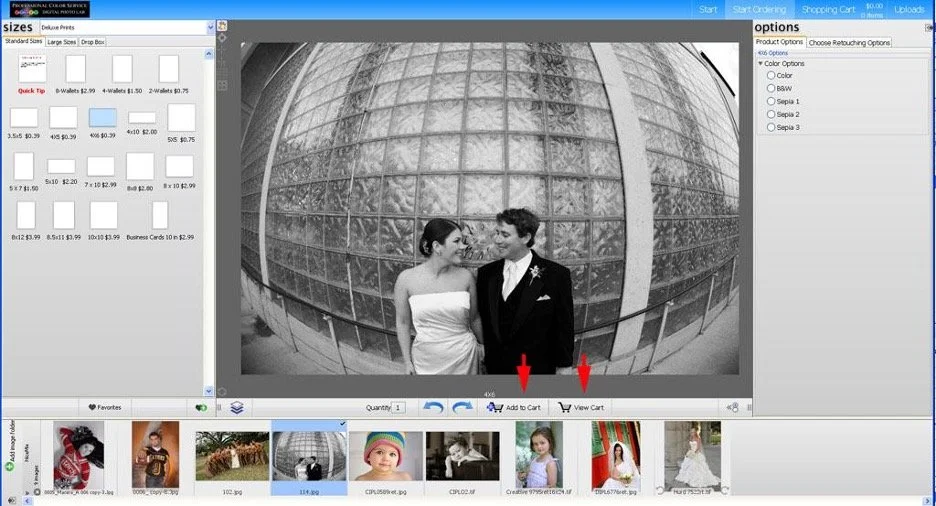Switch to the Drop Box tab

93,42
